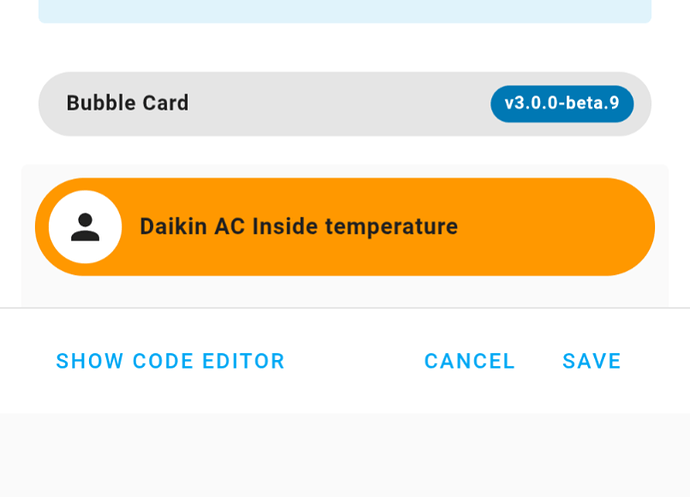Tap the orange Daikin AC card background
The height and width of the screenshot is (497, 690).
point(540,227)
